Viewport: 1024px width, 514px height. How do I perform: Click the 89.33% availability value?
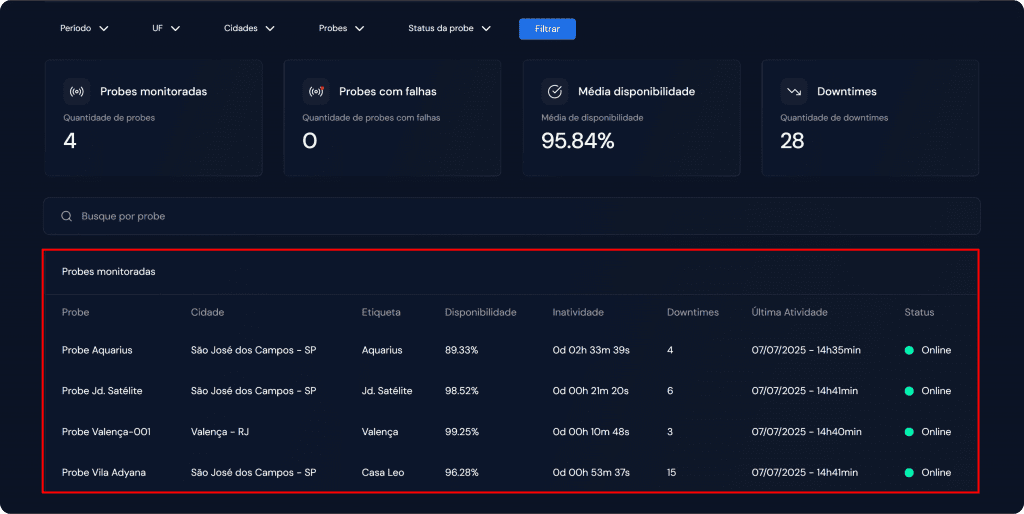(462, 350)
